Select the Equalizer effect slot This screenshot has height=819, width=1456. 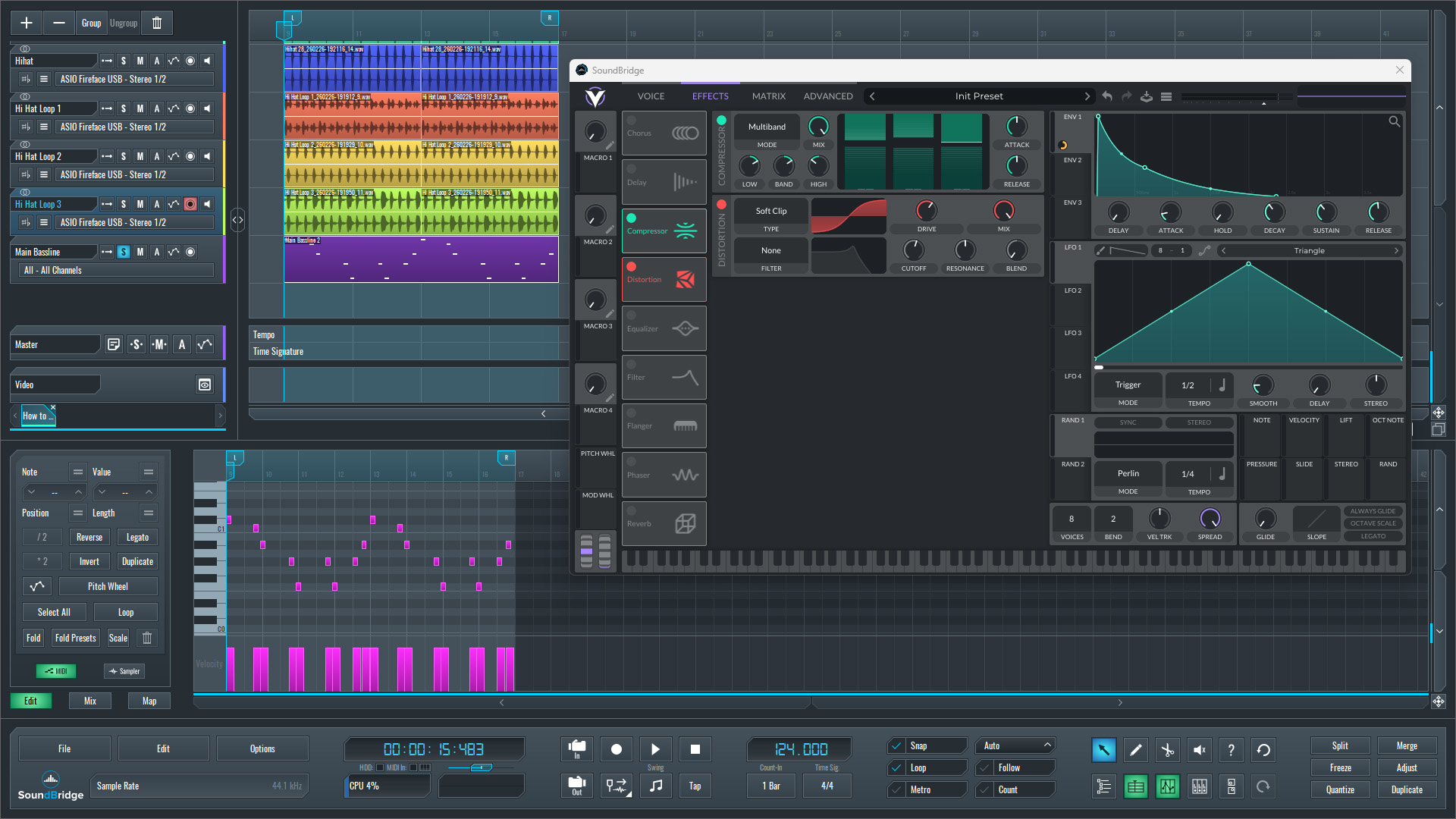tap(664, 328)
